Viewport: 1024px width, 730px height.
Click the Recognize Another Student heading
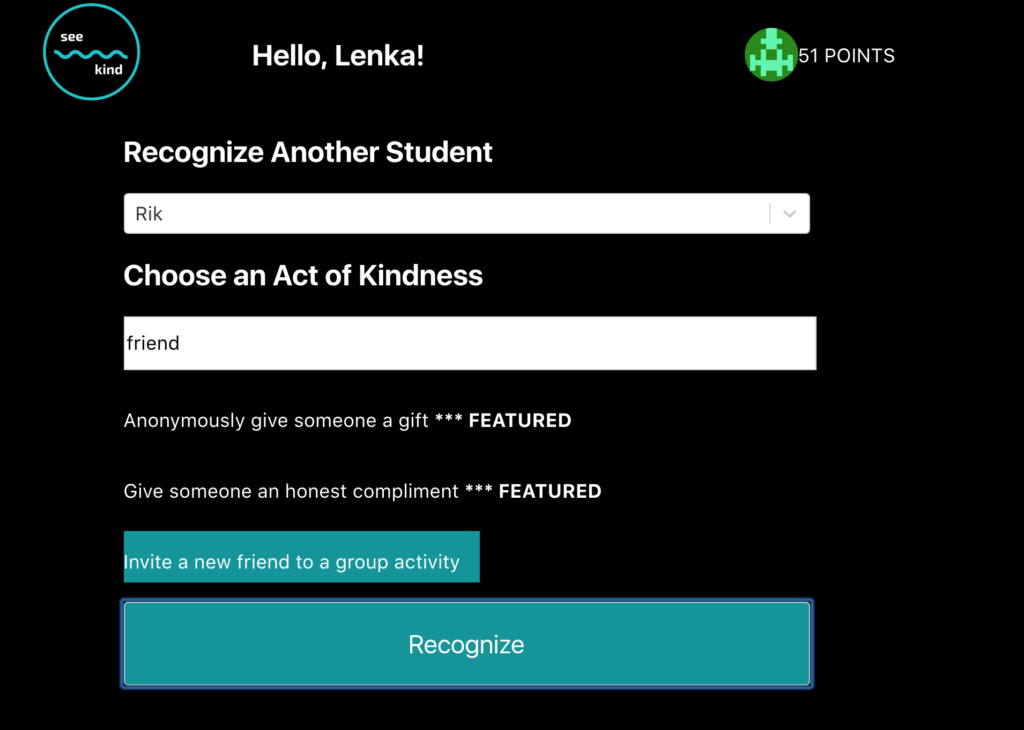308,152
